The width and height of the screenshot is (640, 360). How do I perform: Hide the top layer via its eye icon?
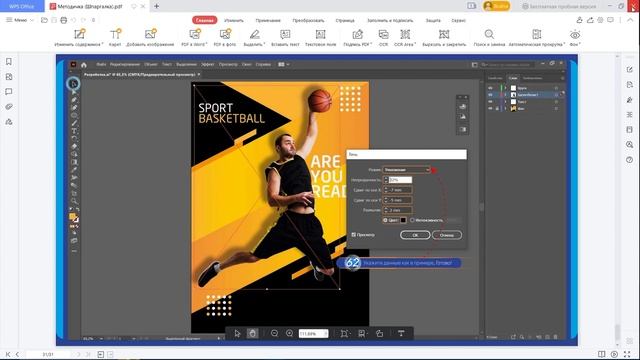point(490,88)
